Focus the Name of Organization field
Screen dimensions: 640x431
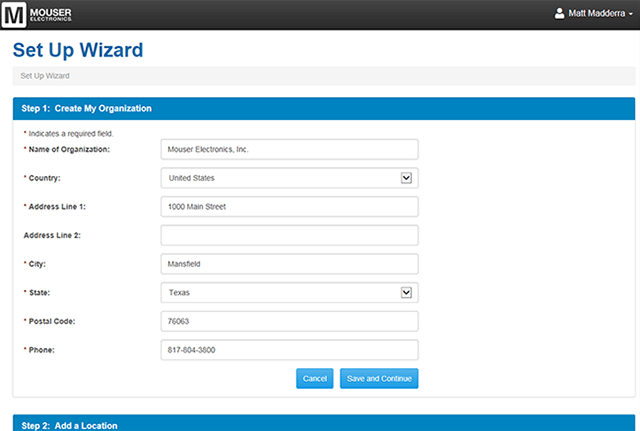pyautogui.click(x=289, y=149)
